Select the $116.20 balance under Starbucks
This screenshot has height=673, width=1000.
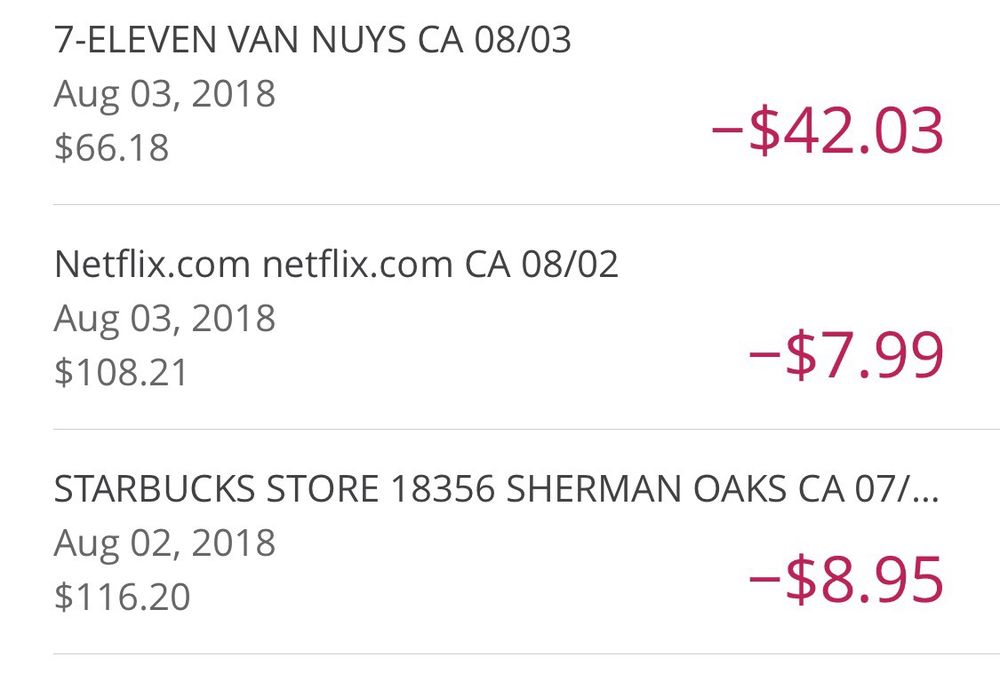click(x=122, y=597)
